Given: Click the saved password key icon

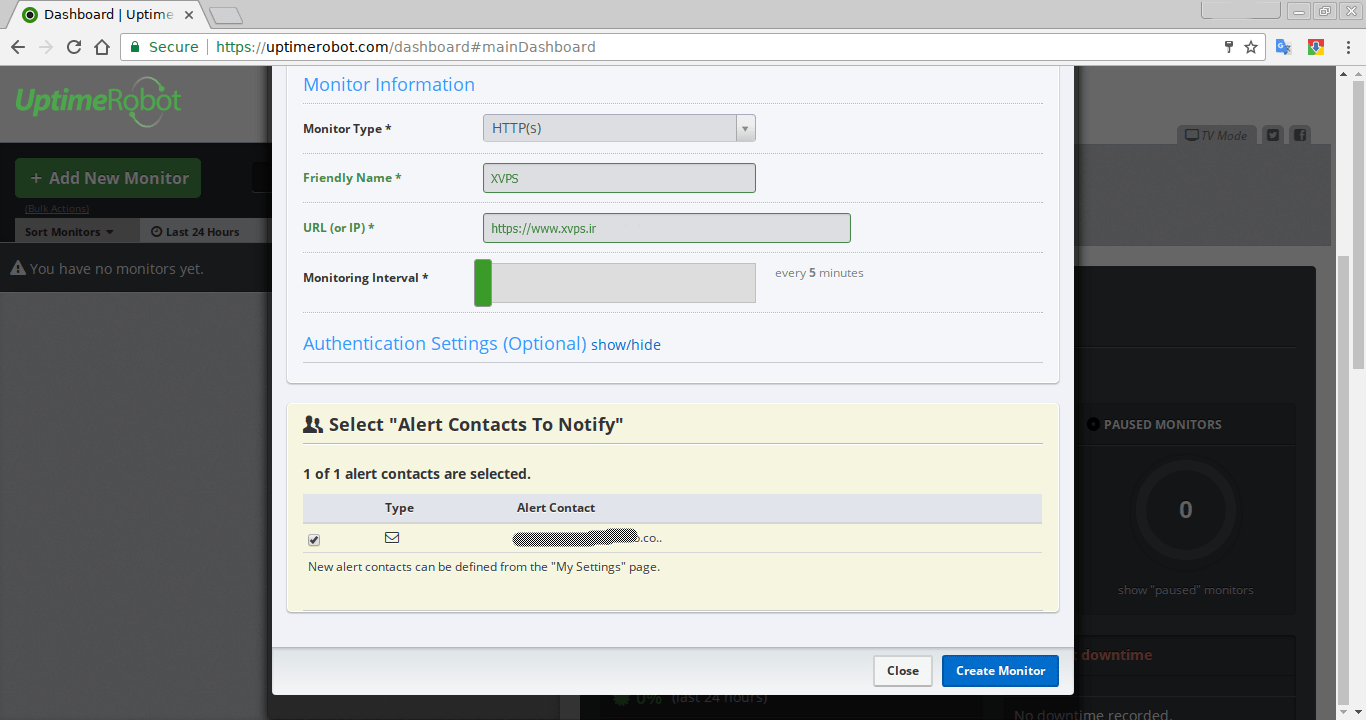Looking at the screenshot, I should pos(1229,47).
